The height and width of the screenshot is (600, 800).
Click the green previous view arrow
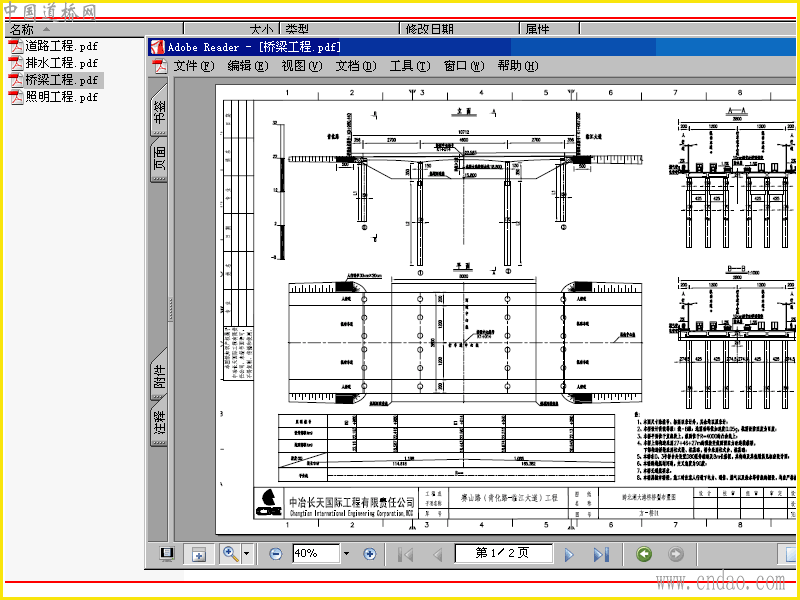[x=644, y=554]
